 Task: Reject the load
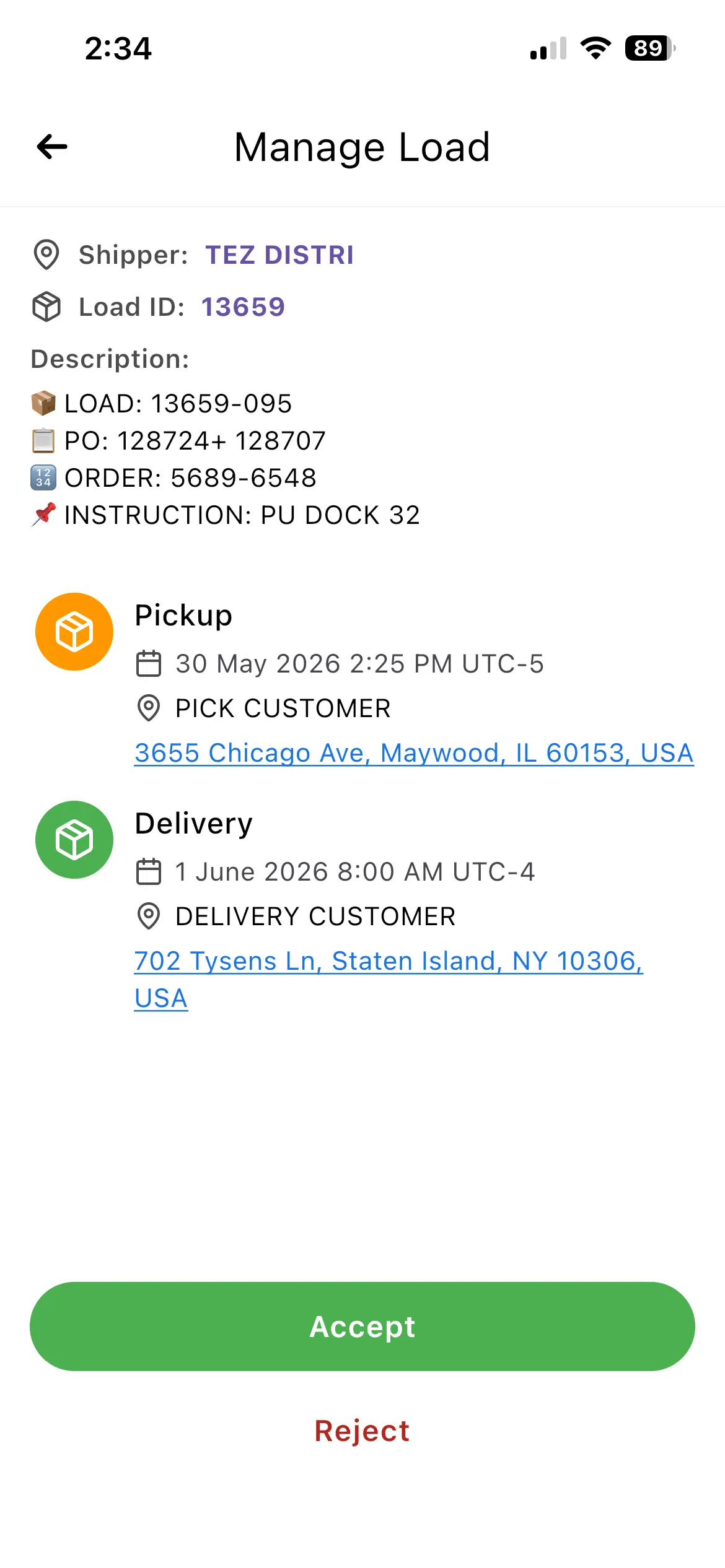click(362, 1431)
